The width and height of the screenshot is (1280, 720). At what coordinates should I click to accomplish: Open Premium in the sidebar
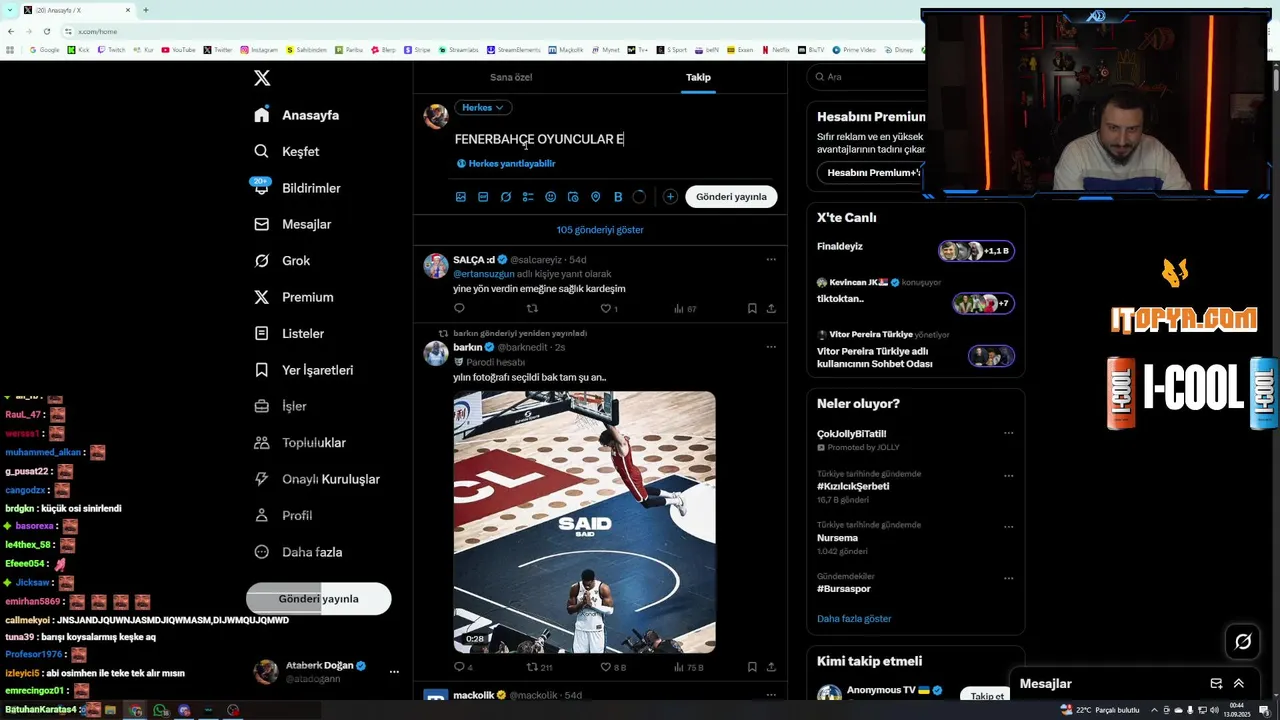click(293, 297)
